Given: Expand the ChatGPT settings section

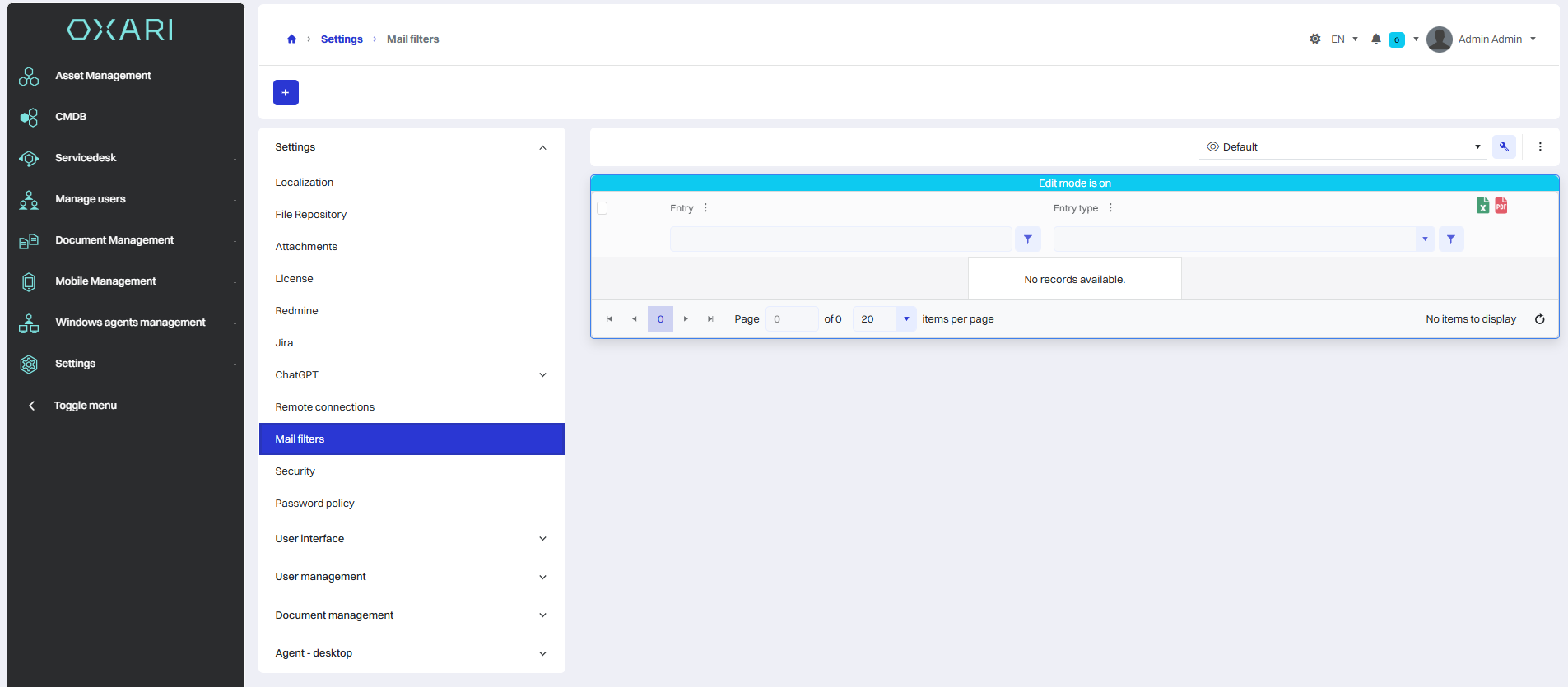Looking at the screenshot, I should [542, 375].
